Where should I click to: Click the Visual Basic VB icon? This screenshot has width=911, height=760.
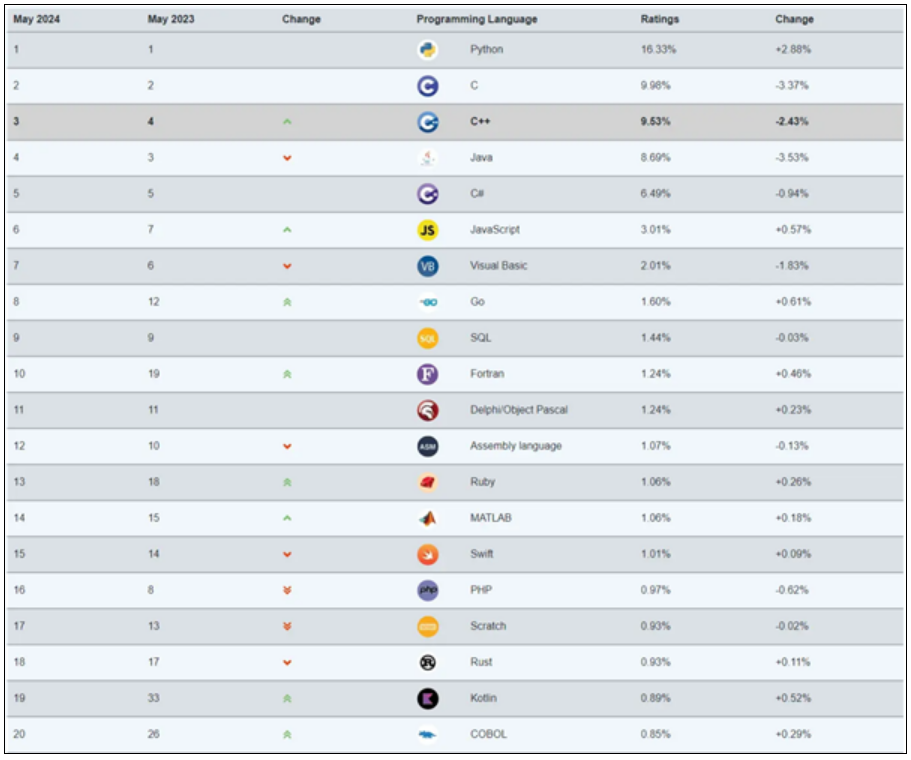coord(428,266)
